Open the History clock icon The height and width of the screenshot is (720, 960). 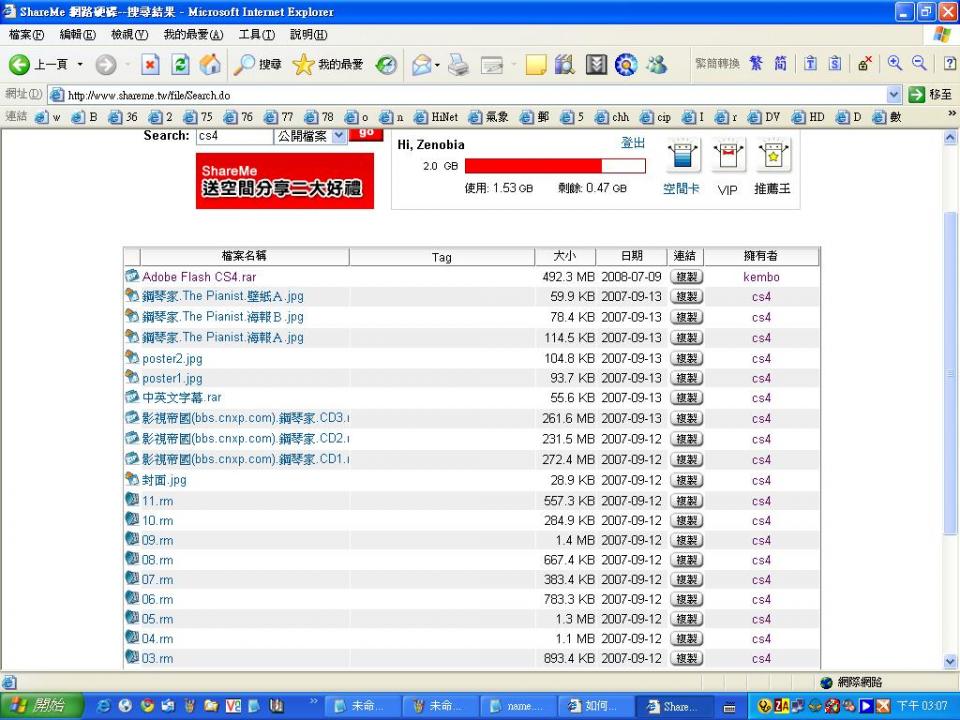pyautogui.click(x=386, y=64)
